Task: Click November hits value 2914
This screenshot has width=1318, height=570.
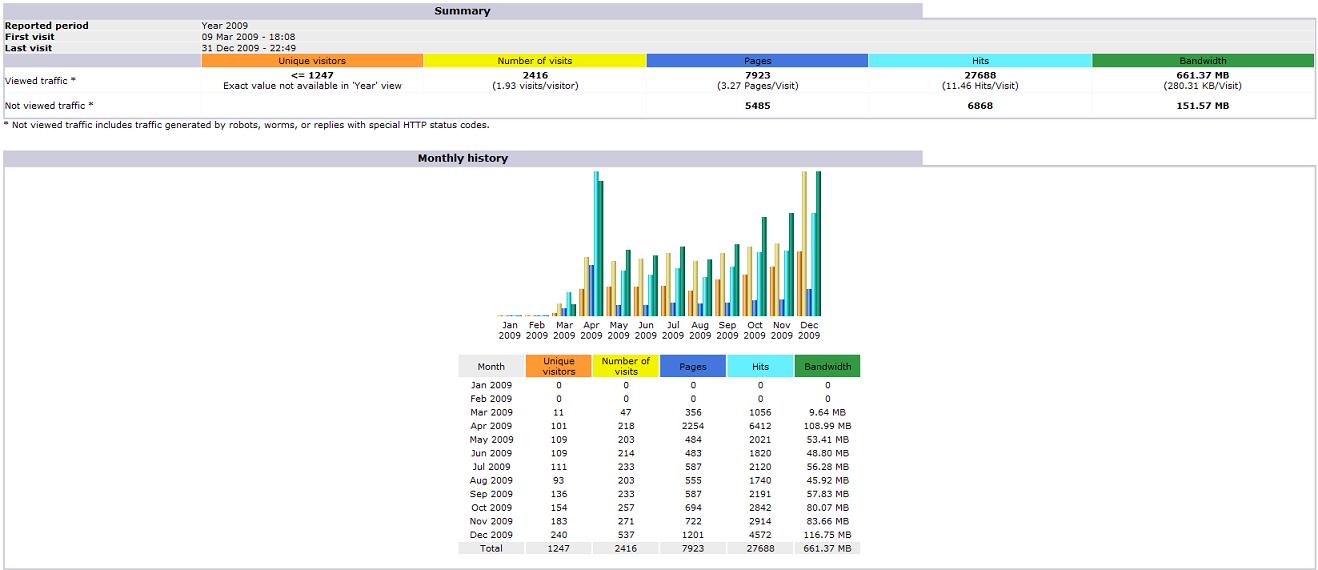Action: tap(760, 520)
